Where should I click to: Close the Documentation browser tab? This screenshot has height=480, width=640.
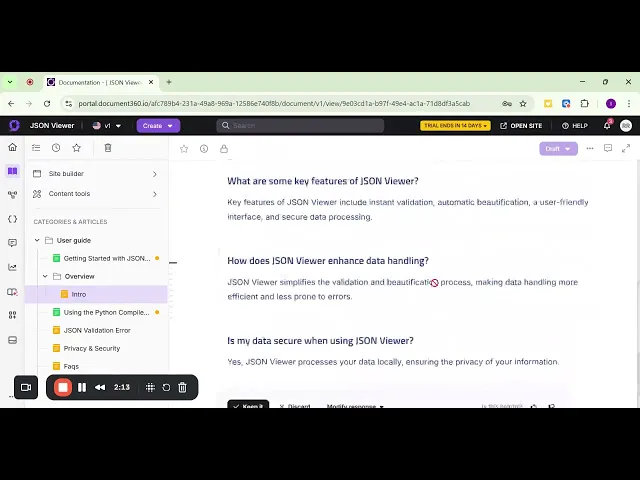(x=151, y=82)
